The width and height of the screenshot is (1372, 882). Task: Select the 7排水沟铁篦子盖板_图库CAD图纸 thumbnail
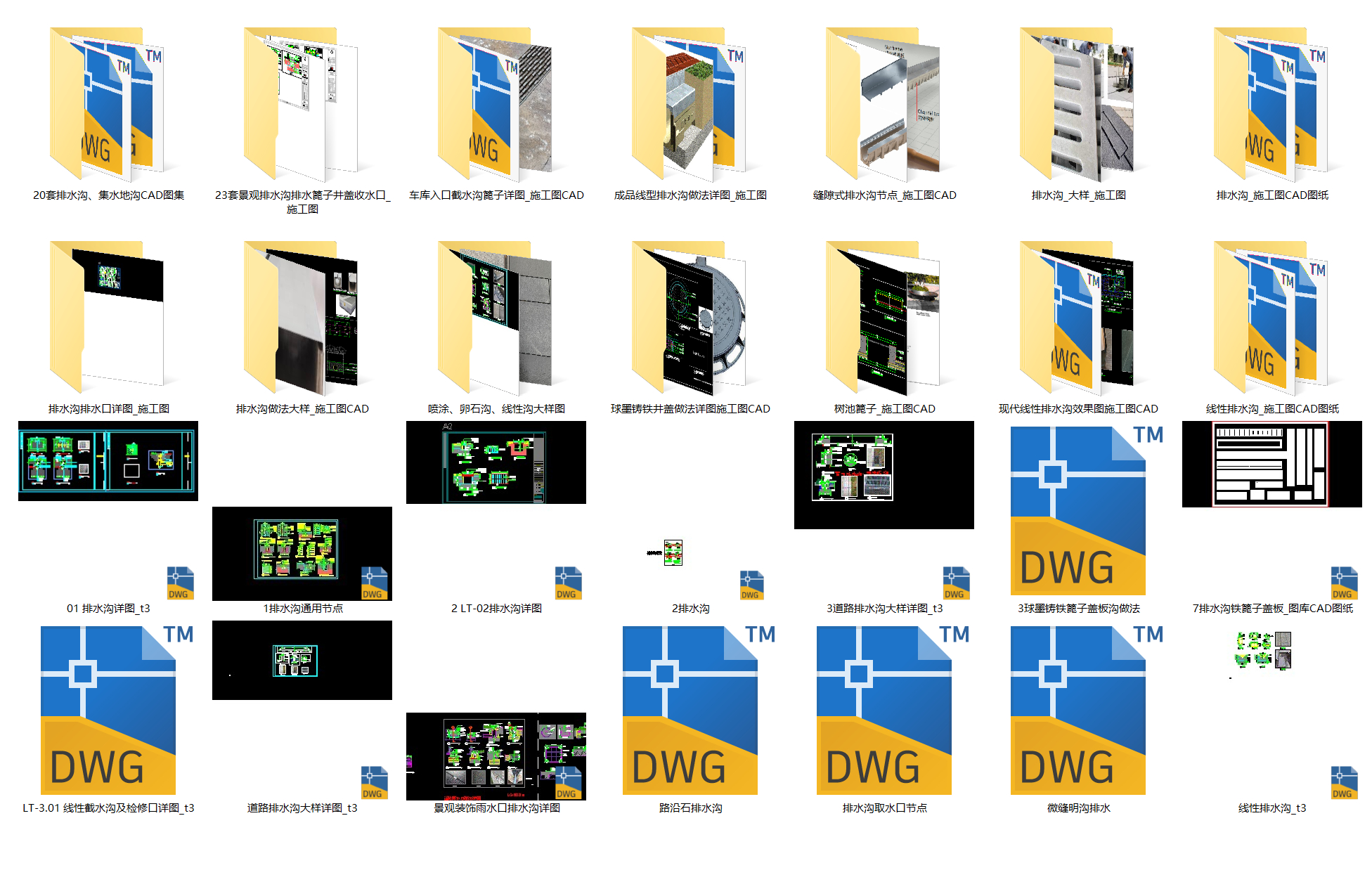click(1272, 464)
